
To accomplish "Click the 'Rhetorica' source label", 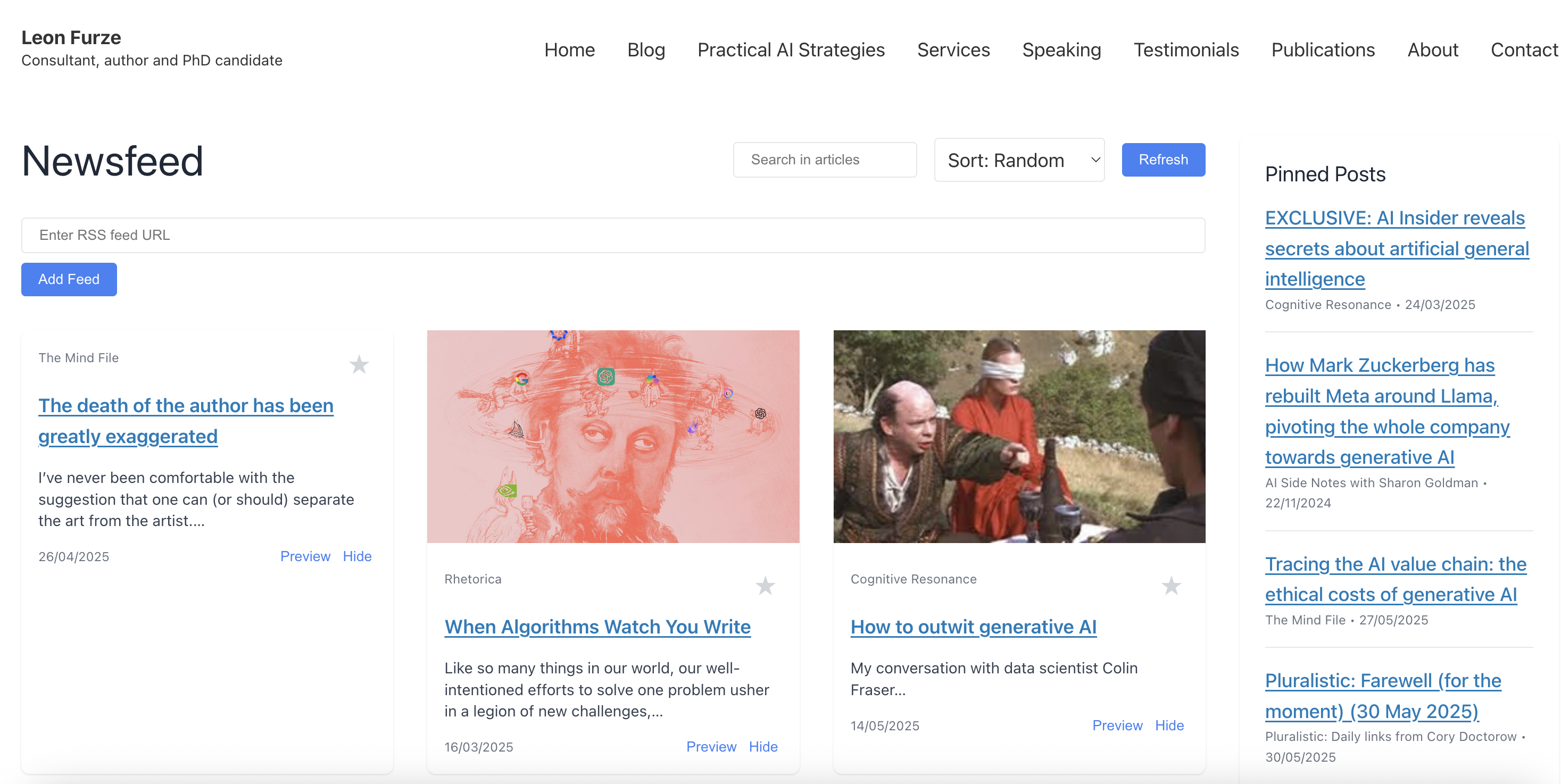I will (472, 579).
